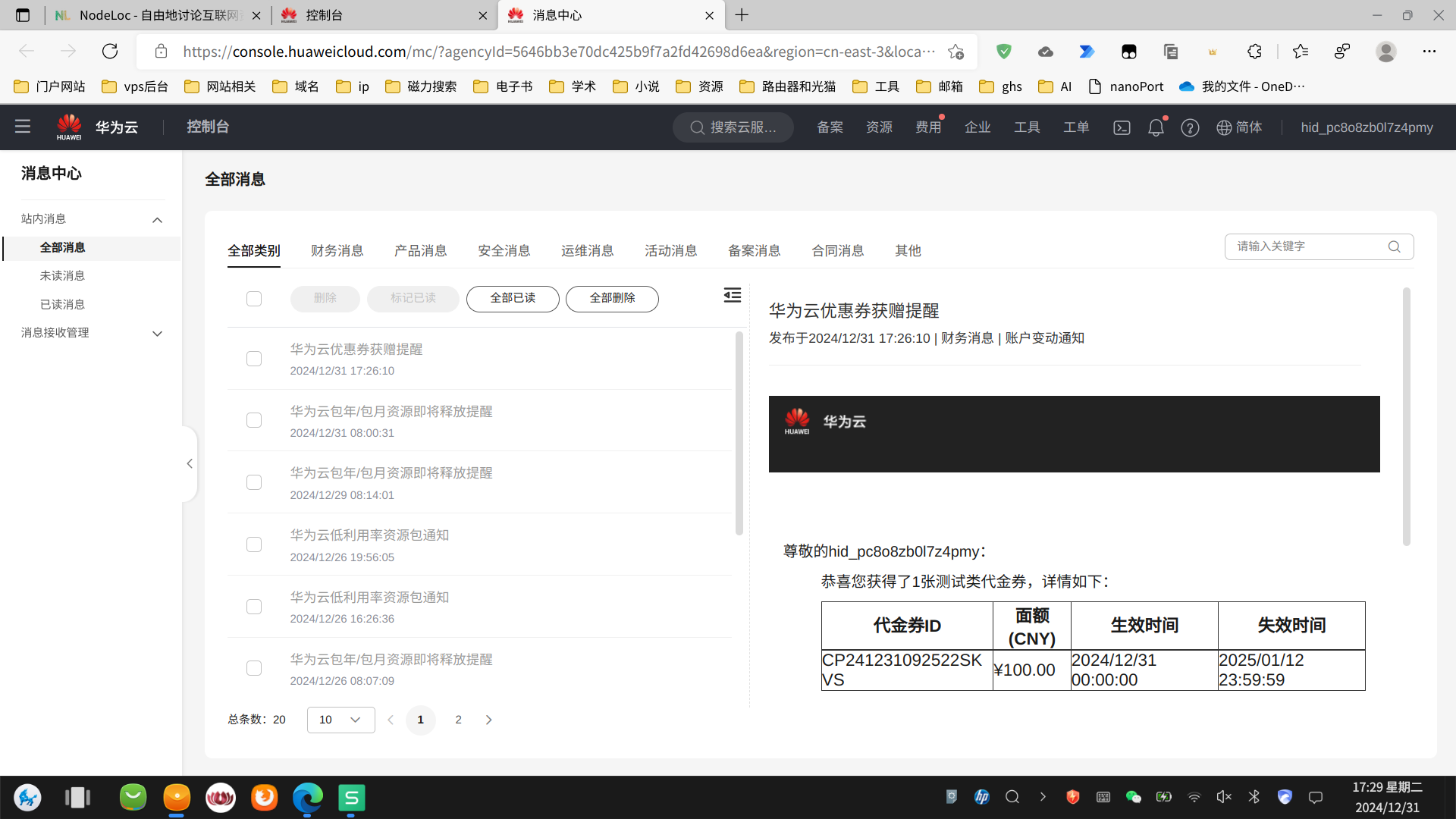Open the hamburger navigation menu
The width and height of the screenshot is (1456, 819).
[x=23, y=127]
